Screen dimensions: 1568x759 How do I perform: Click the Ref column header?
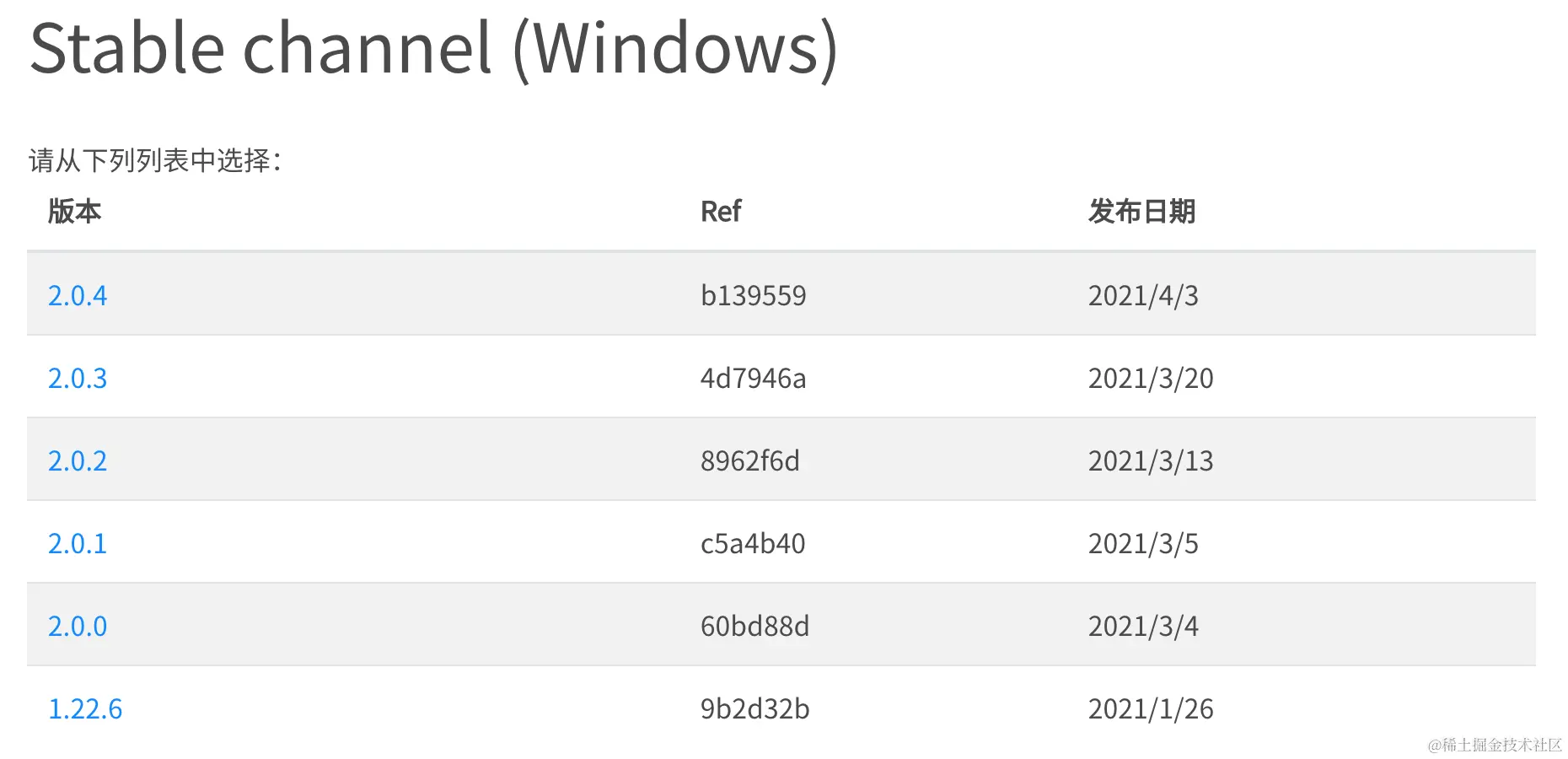click(x=721, y=211)
